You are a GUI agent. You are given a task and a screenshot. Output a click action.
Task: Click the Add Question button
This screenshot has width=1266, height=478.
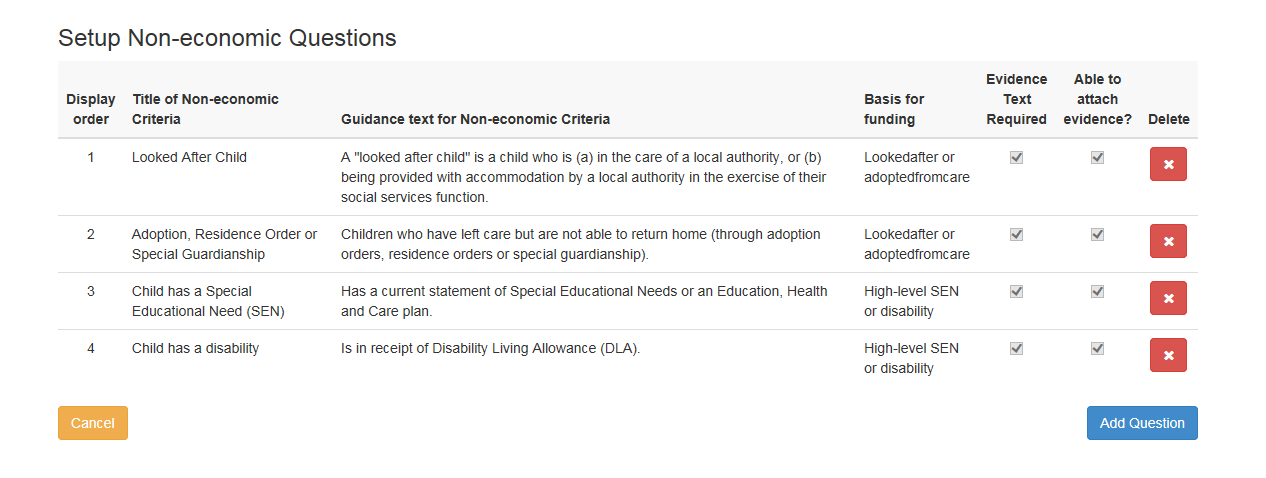click(1141, 423)
